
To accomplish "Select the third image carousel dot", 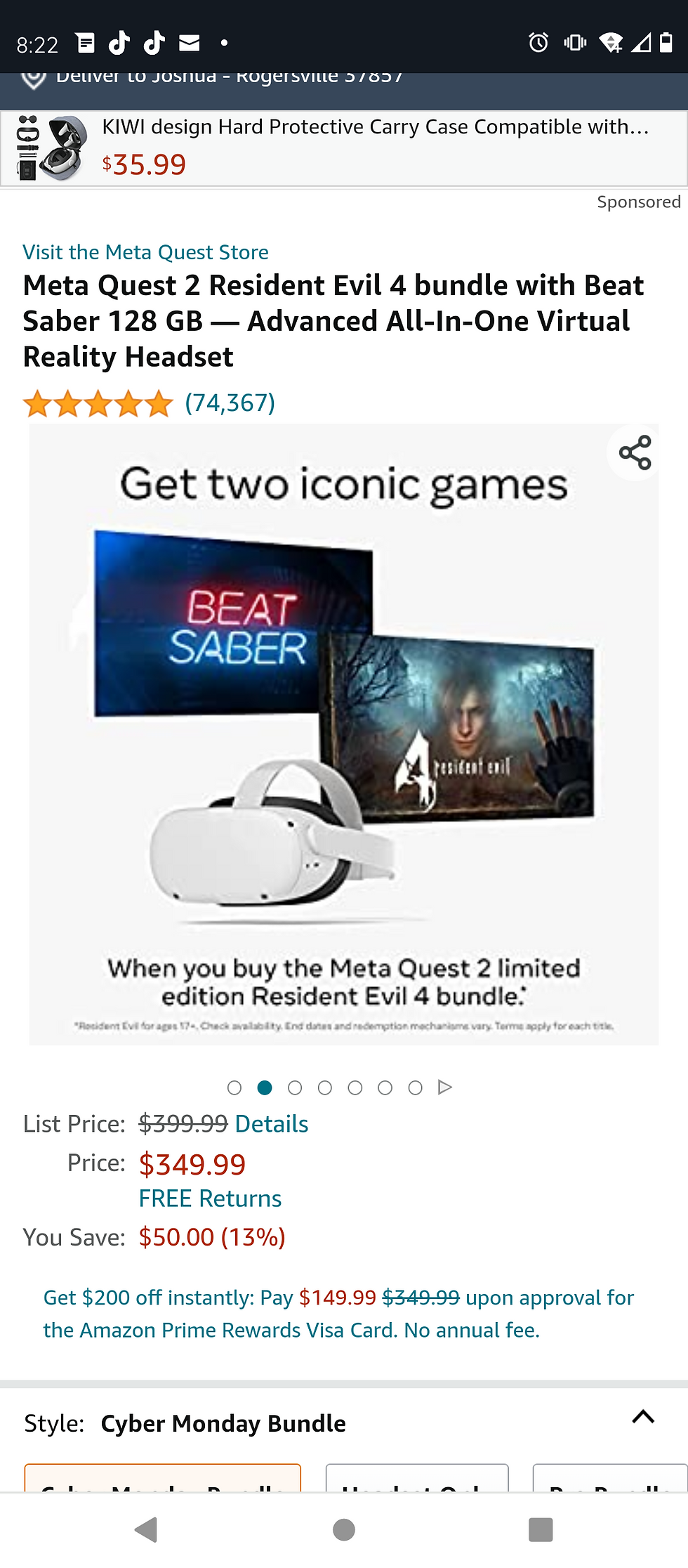I will 295,1087.
